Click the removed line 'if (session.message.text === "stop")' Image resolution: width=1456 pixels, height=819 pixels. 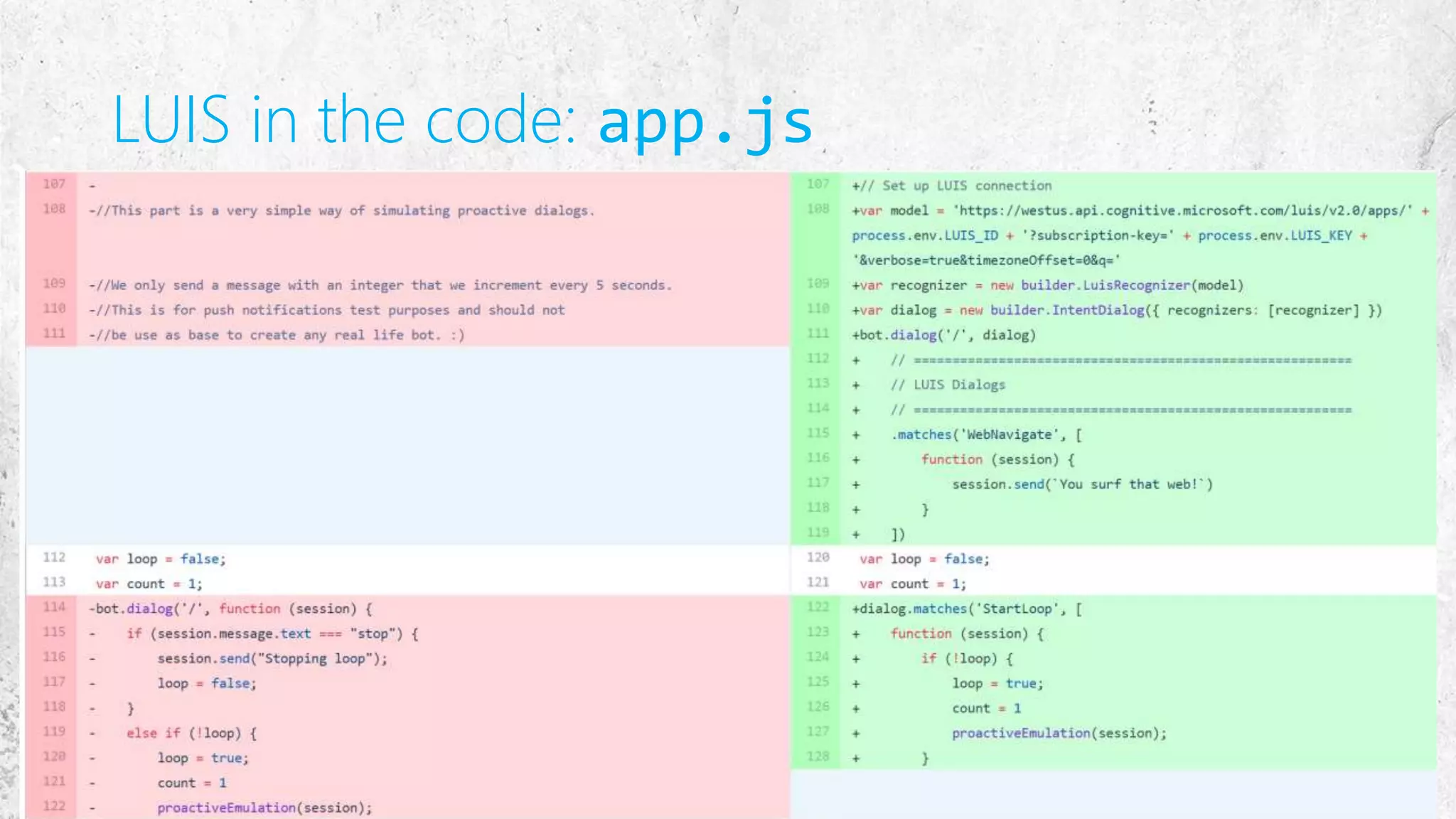[x=272, y=633]
